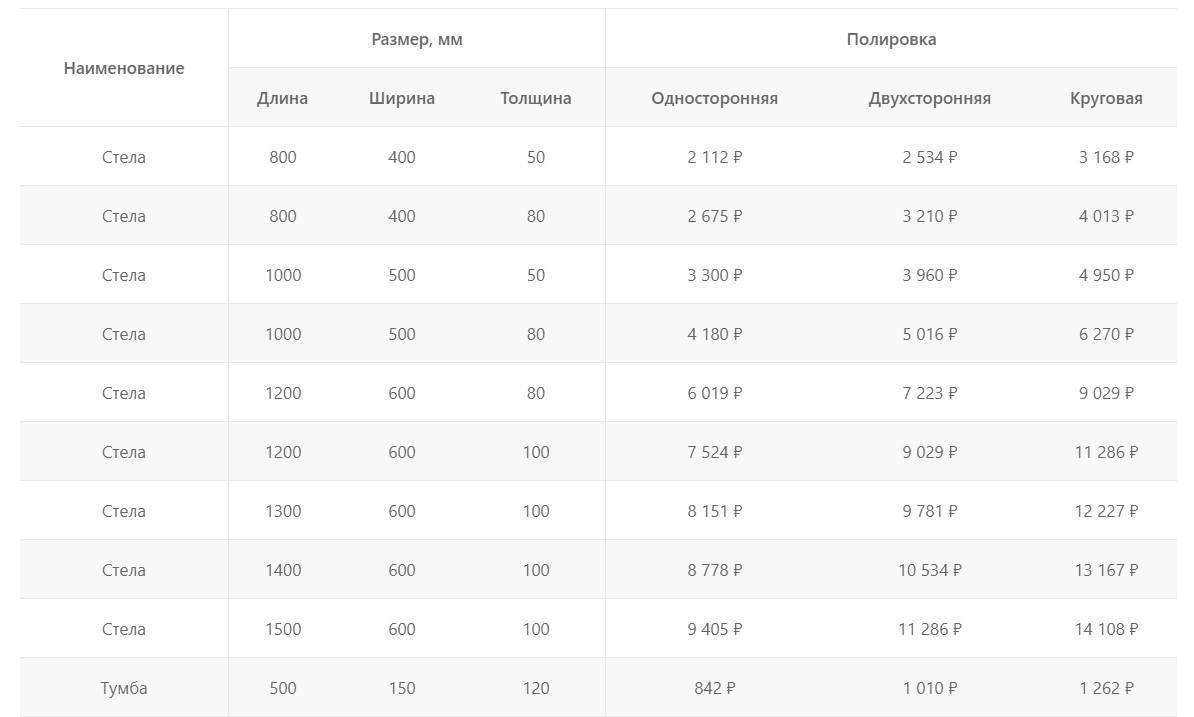Click the Длина column header
The image size is (1194, 717).
pos(283,98)
